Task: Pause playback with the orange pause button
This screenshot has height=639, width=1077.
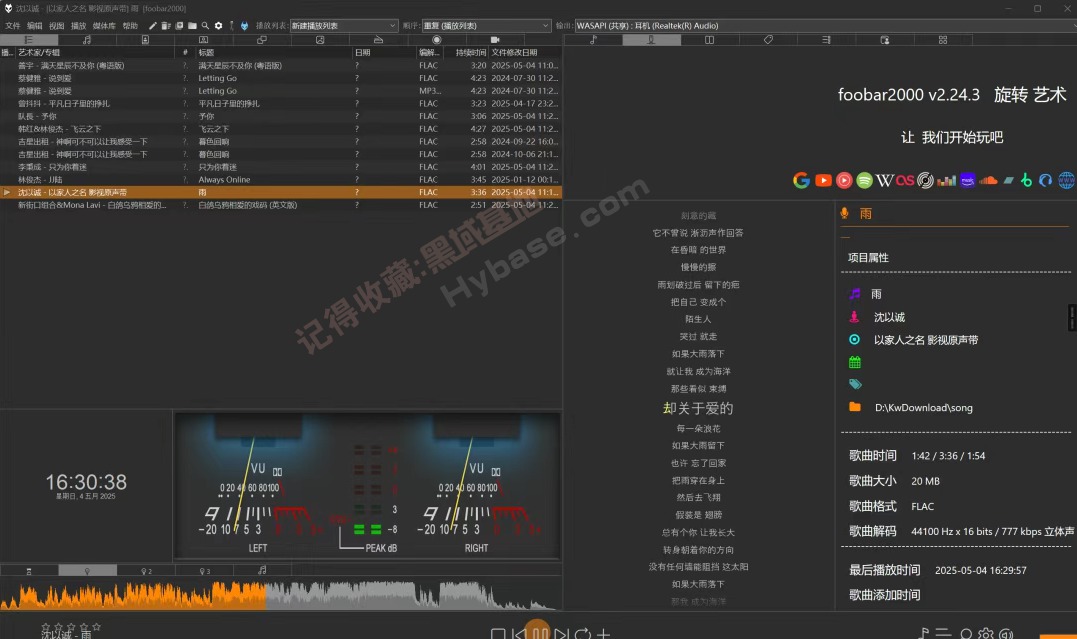Action: [539, 633]
